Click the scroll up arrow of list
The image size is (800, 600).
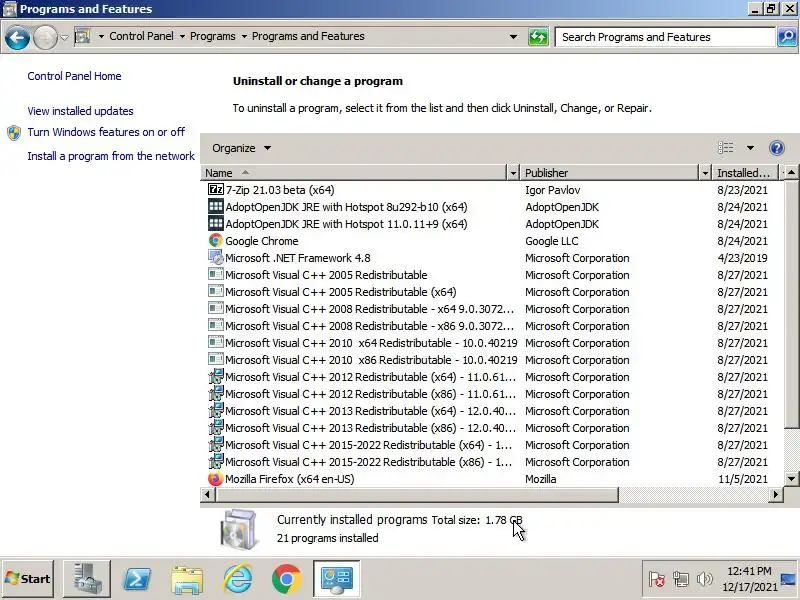pos(791,173)
